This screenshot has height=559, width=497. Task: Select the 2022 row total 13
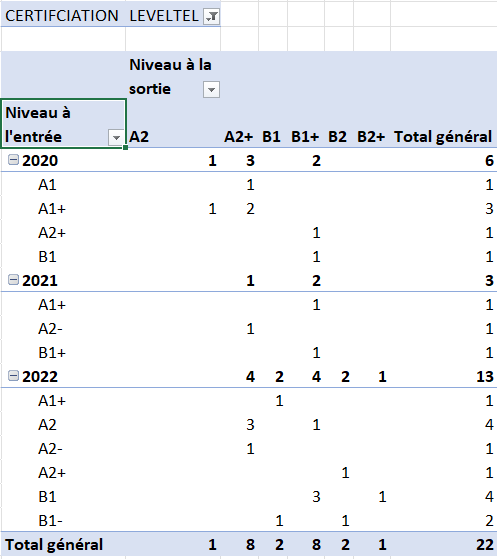485,376
